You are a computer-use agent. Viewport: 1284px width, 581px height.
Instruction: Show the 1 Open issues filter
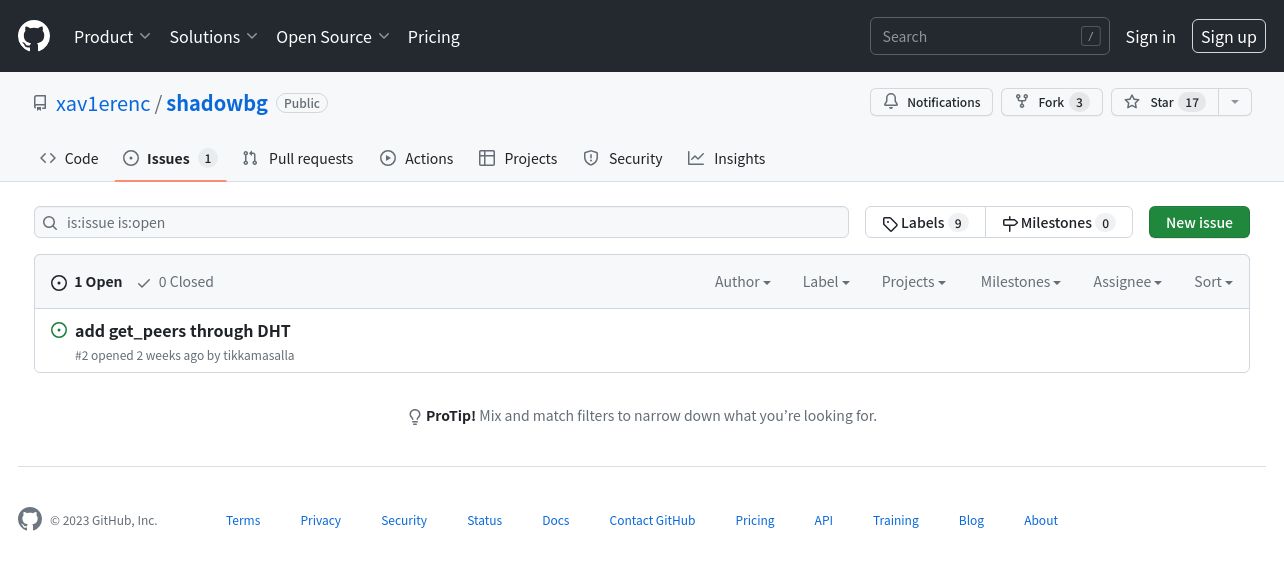87,282
